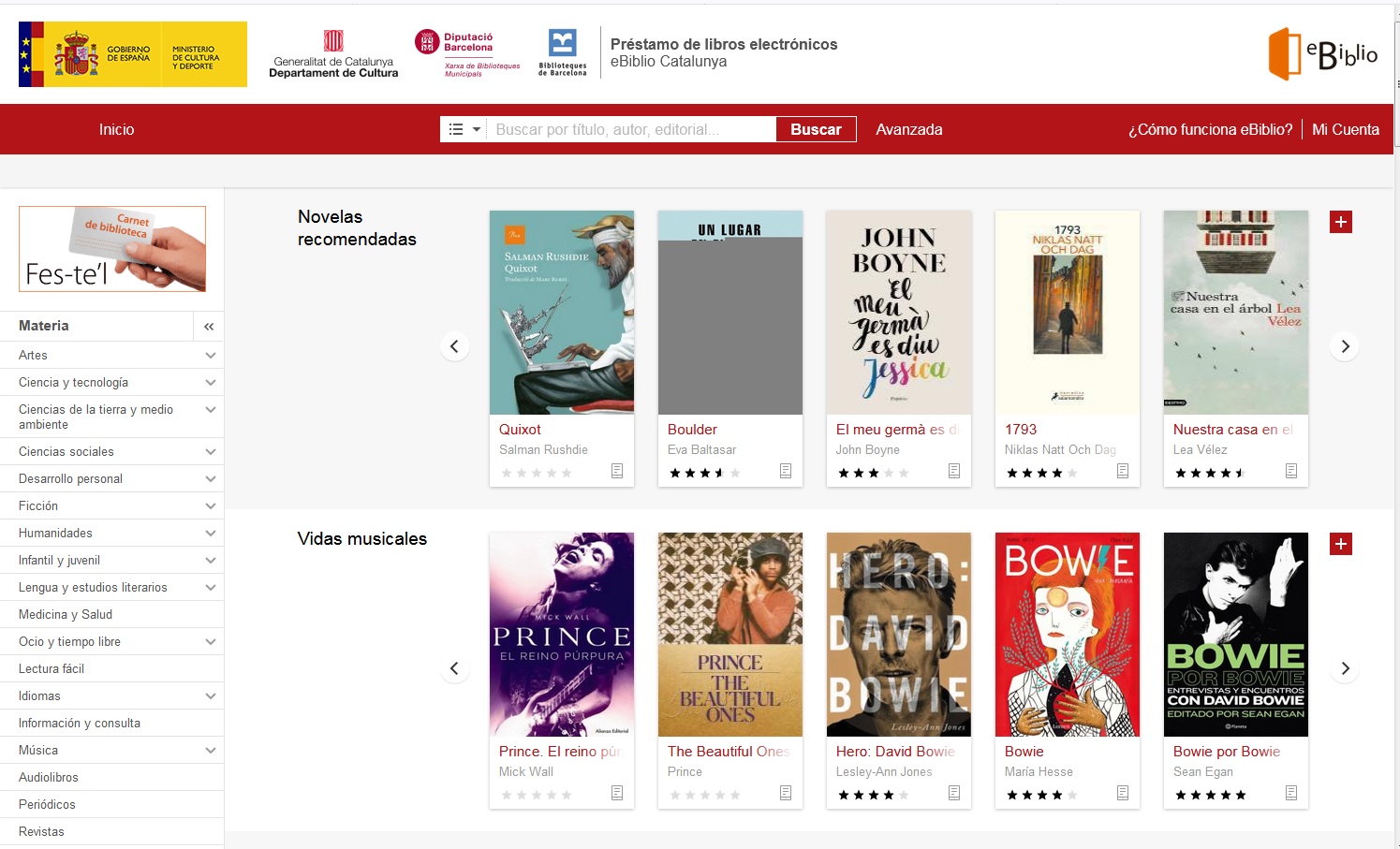
Task: Click the plus icon for Vidas musicales
Action: coord(1341,544)
